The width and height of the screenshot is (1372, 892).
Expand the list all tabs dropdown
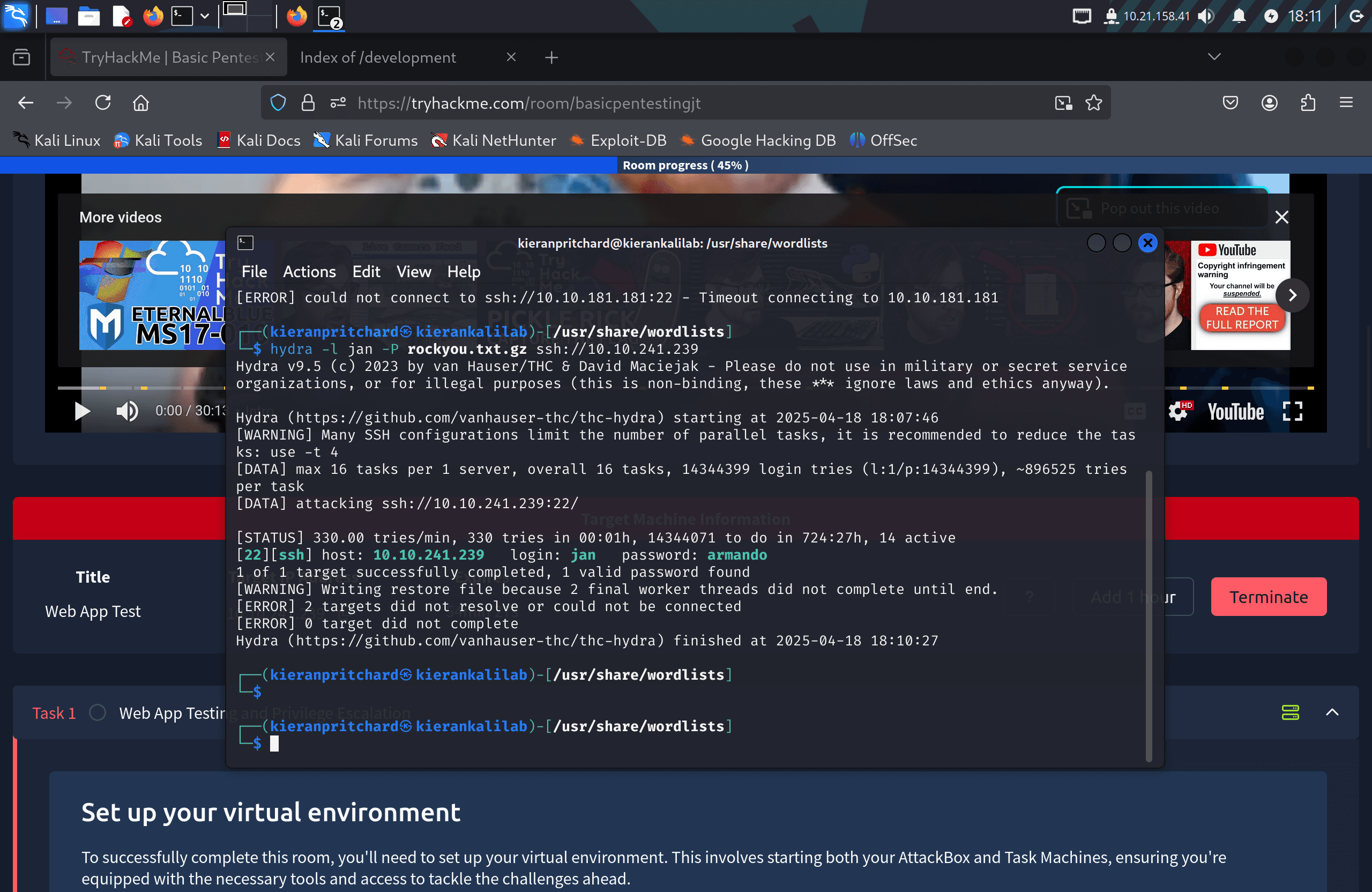[x=1214, y=56]
